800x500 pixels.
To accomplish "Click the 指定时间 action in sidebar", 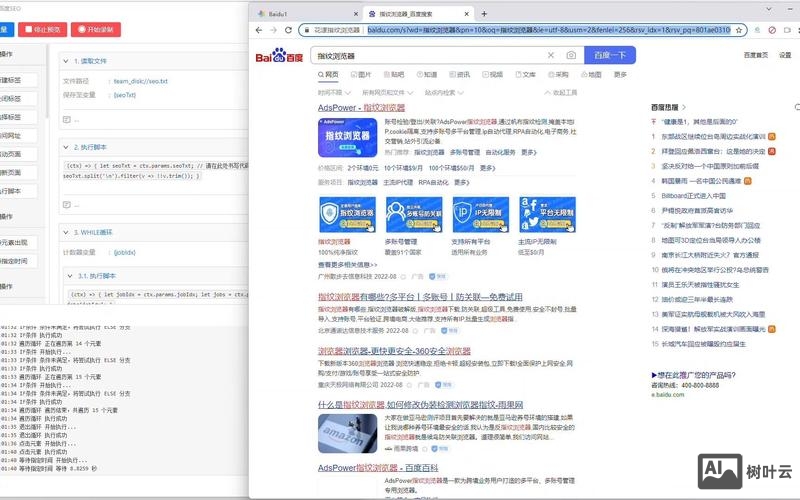I will (18, 261).
